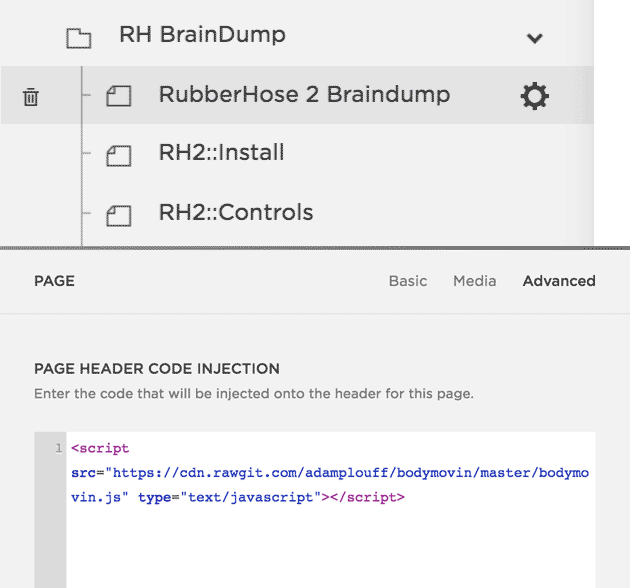The width and height of the screenshot is (630, 588).
Task: Switch to the Basic tab
Action: click(408, 281)
